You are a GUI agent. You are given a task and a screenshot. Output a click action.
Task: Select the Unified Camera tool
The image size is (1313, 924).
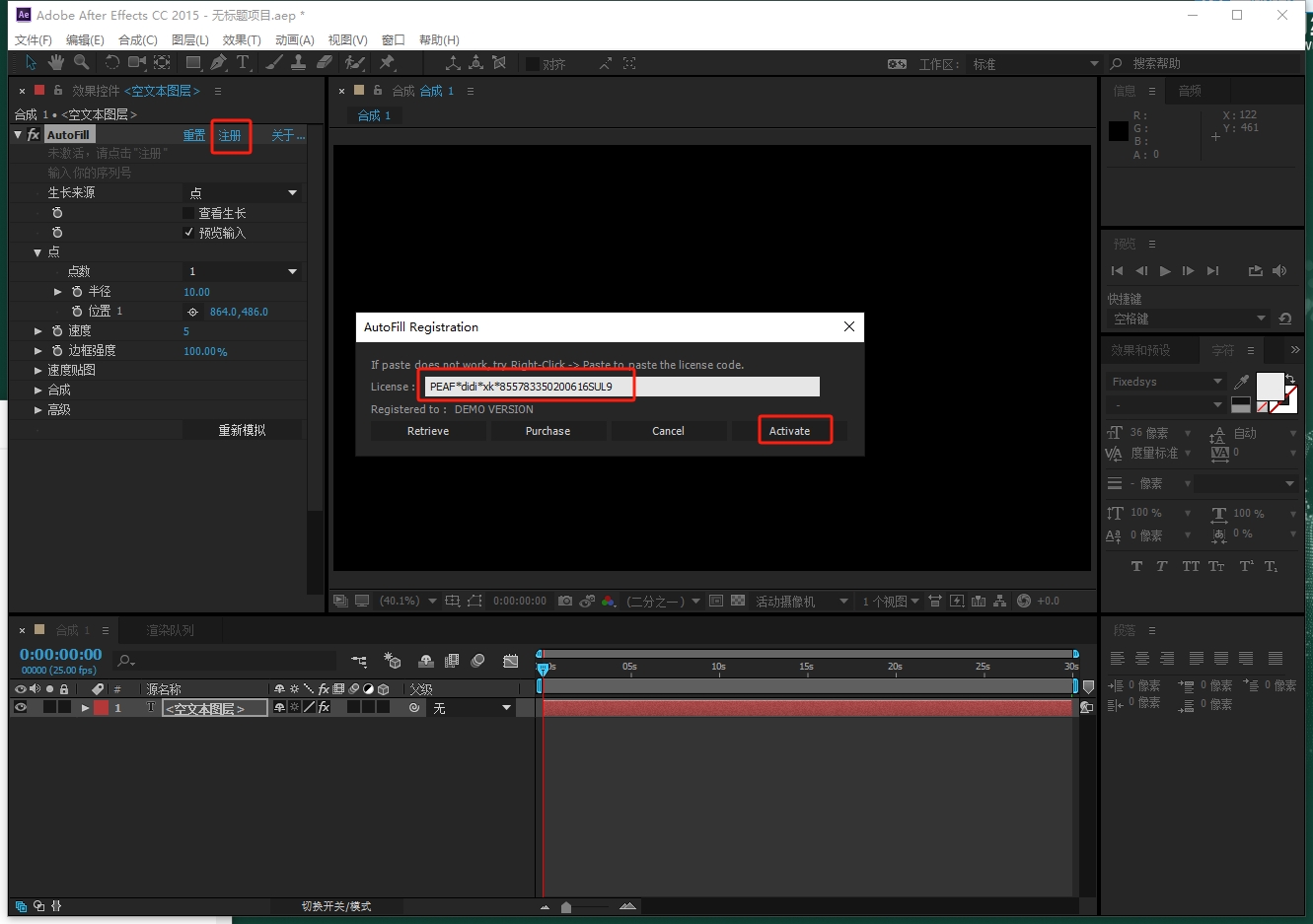(137, 63)
